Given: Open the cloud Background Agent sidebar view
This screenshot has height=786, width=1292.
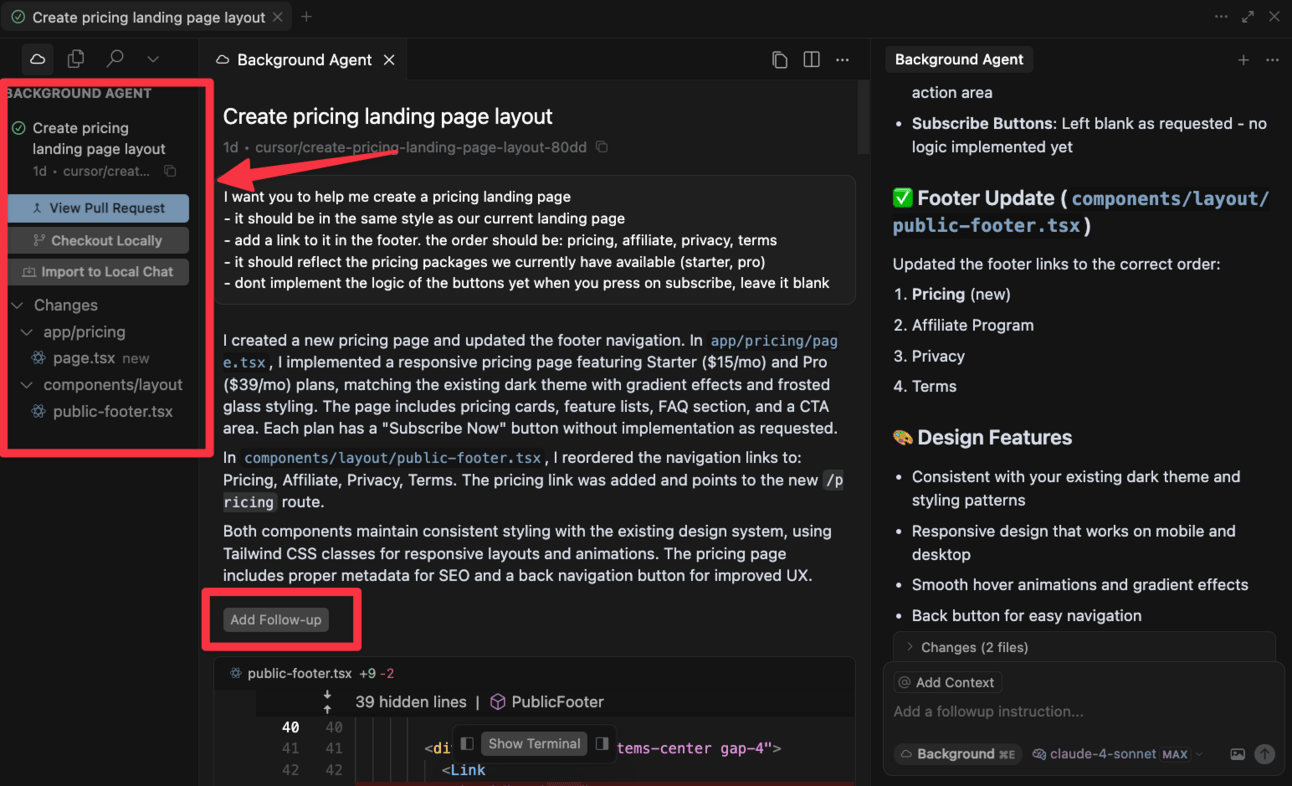Looking at the screenshot, I should (37, 59).
